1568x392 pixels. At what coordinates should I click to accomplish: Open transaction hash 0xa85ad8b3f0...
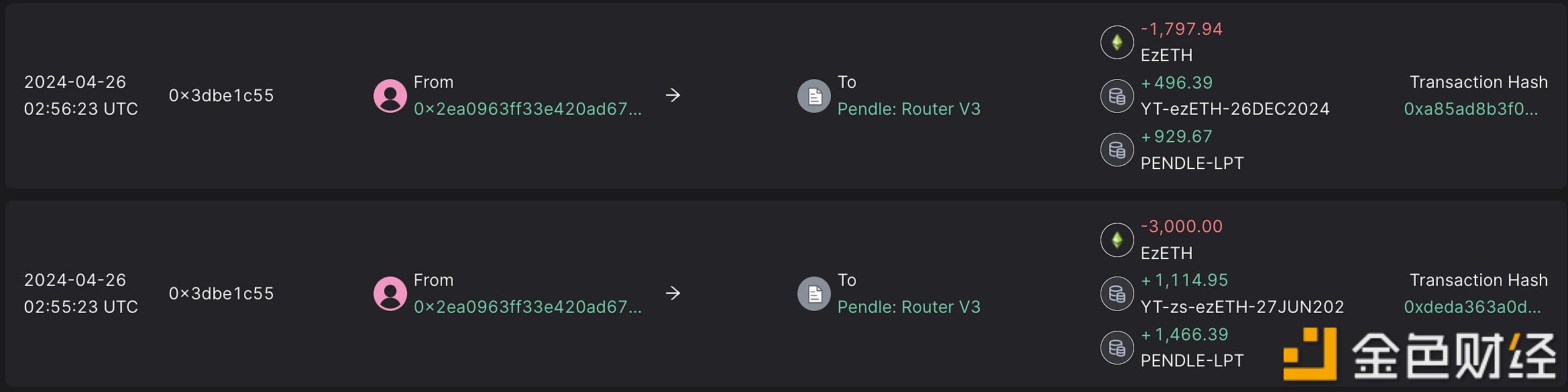[1471, 109]
